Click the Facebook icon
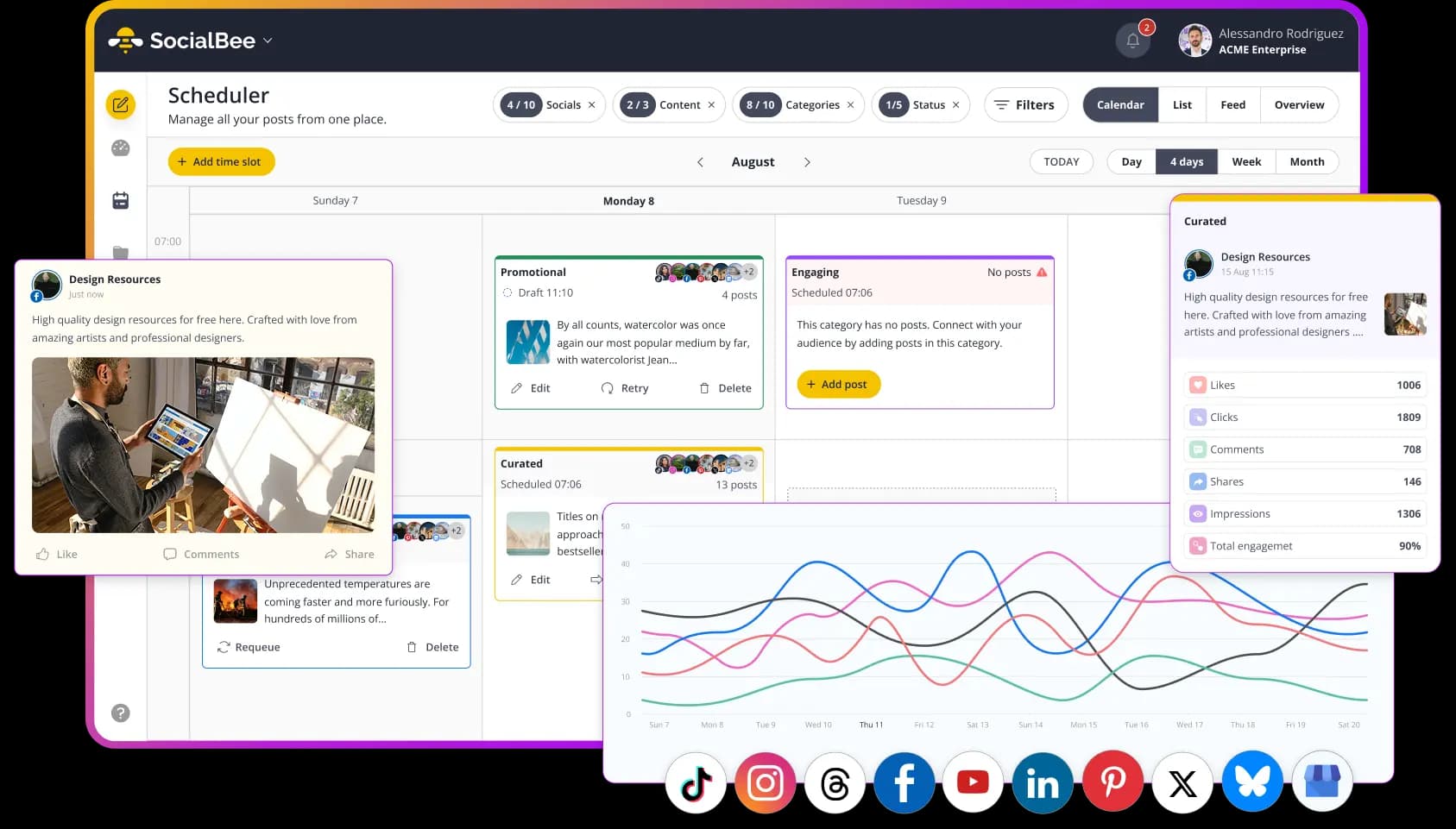The width and height of the screenshot is (1456, 829). tap(904, 783)
